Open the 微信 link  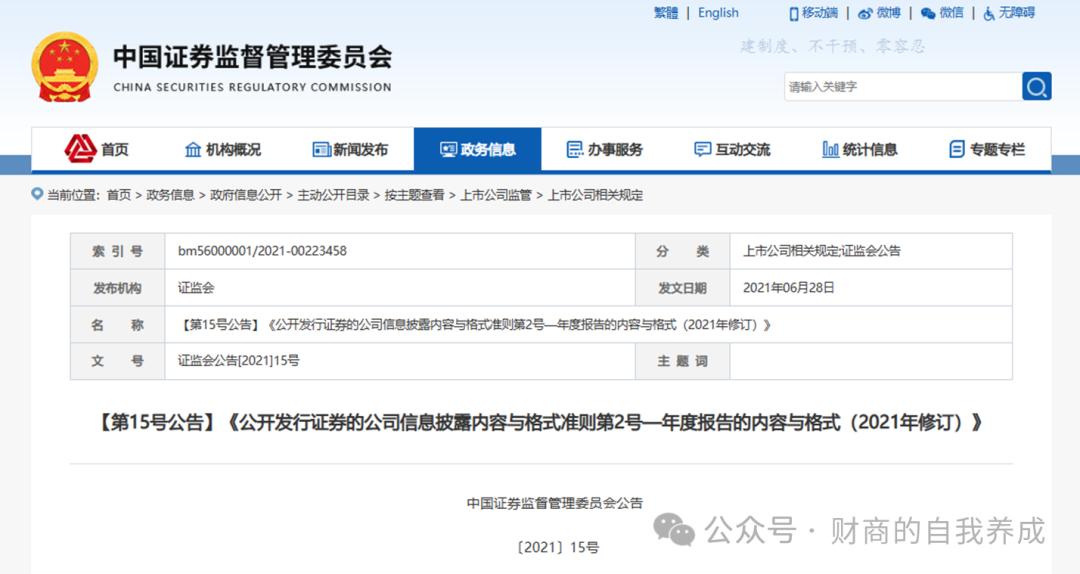[952, 12]
